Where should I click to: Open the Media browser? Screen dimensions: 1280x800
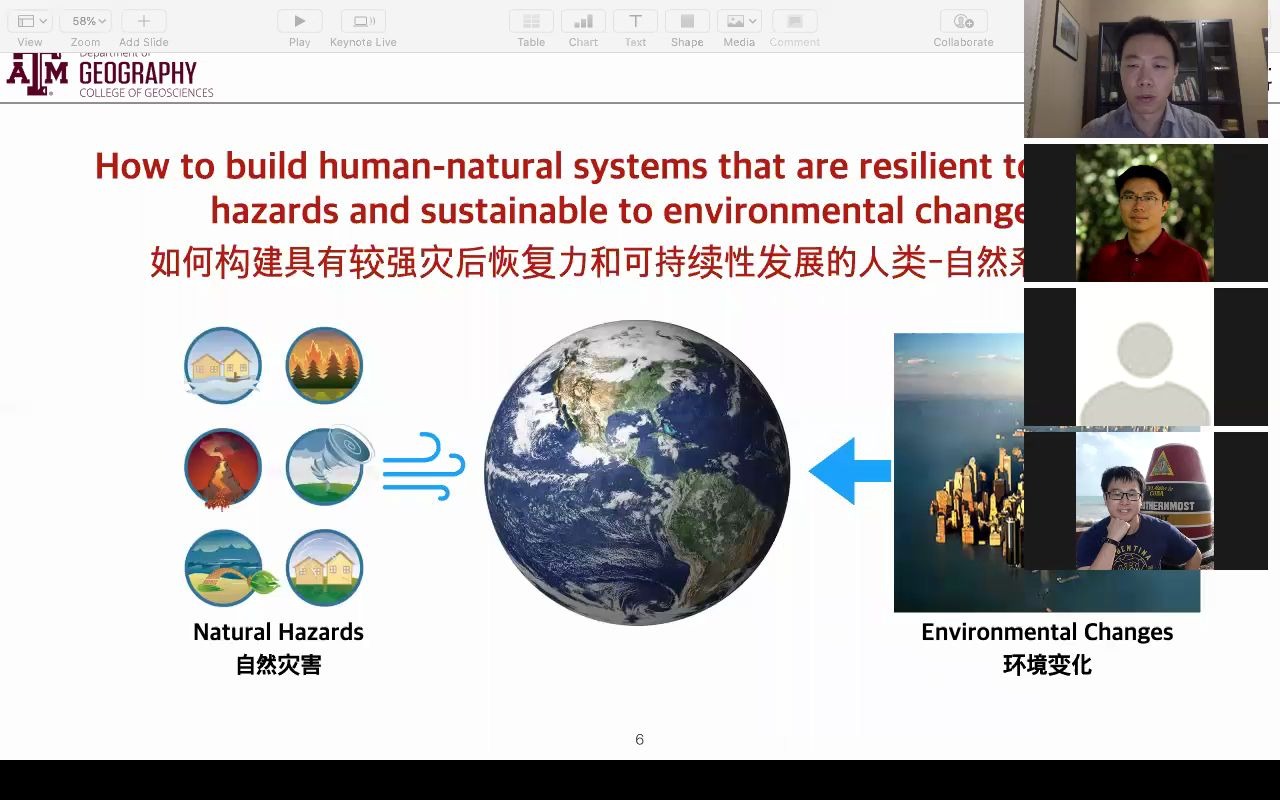coord(735,21)
